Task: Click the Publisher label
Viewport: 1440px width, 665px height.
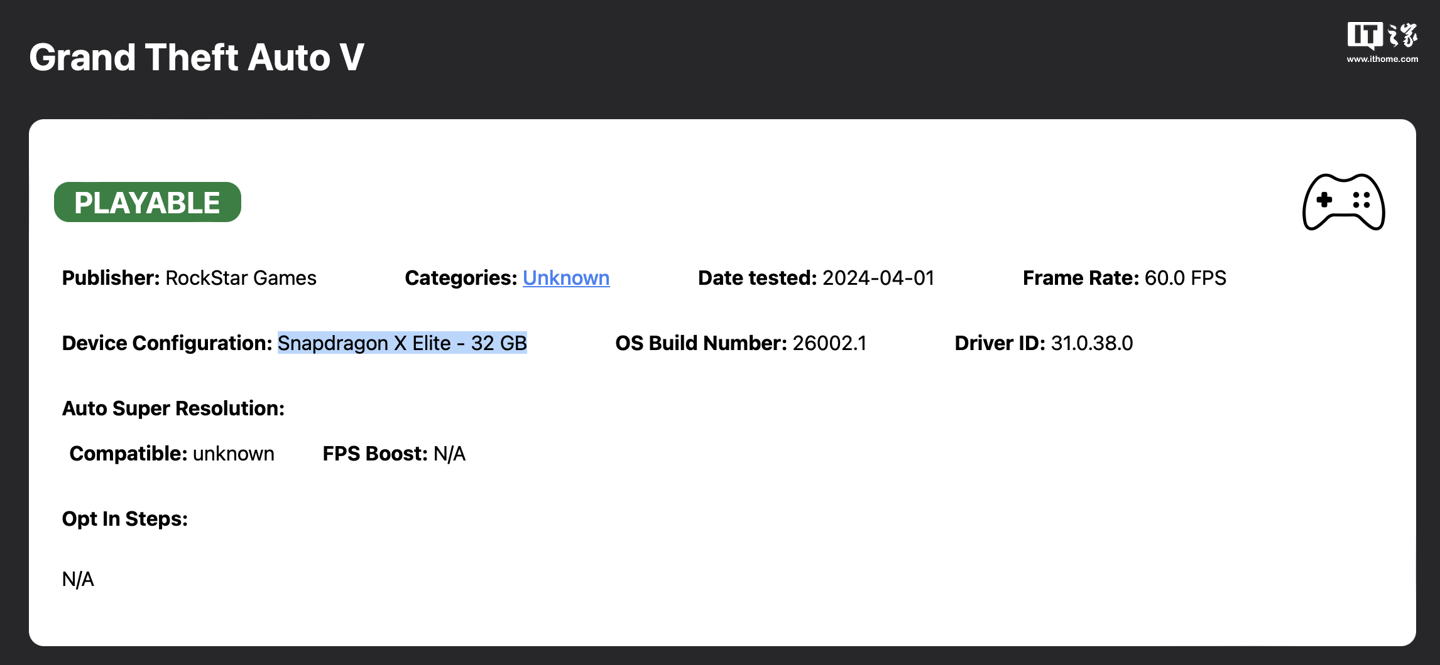Action: click(x=111, y=278)
